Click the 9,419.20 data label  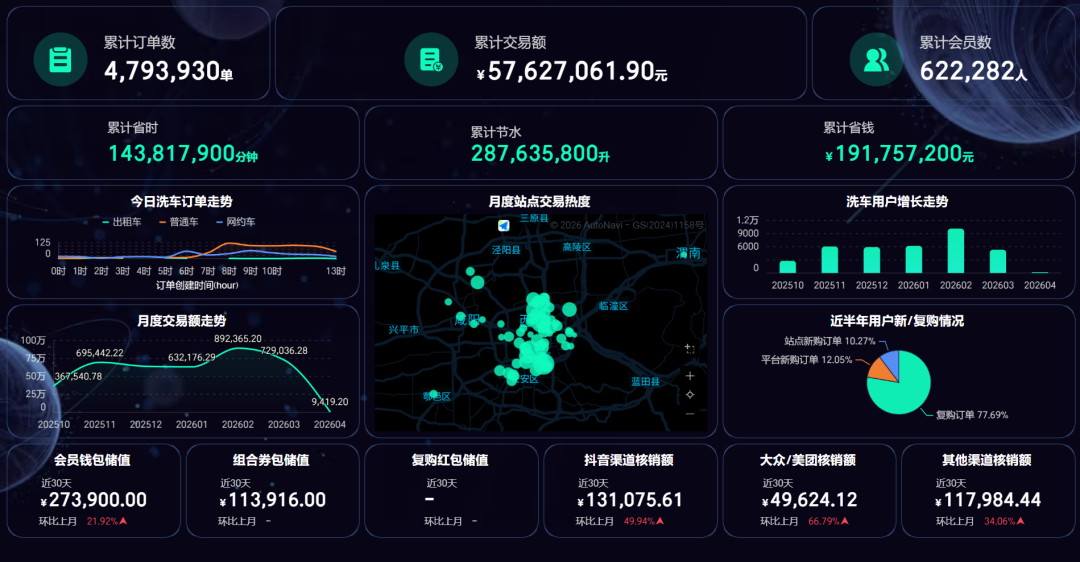(330, 402)
